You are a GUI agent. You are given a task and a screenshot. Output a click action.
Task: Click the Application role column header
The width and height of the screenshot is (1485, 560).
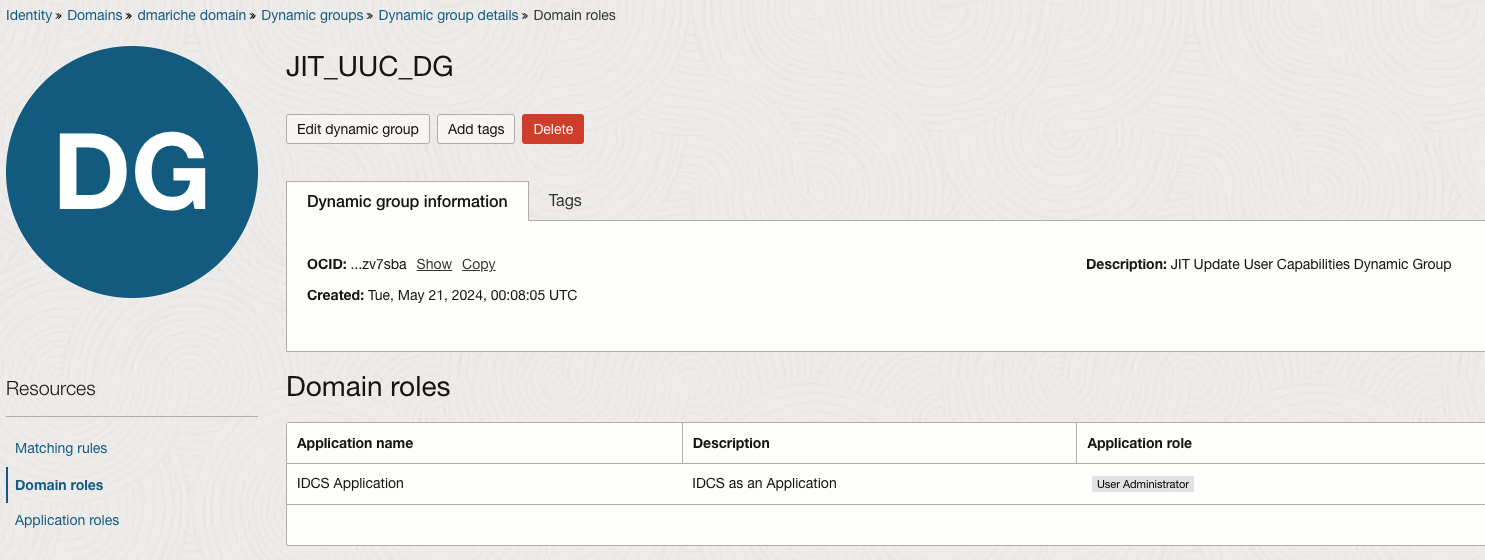(x=1139, y=443)
